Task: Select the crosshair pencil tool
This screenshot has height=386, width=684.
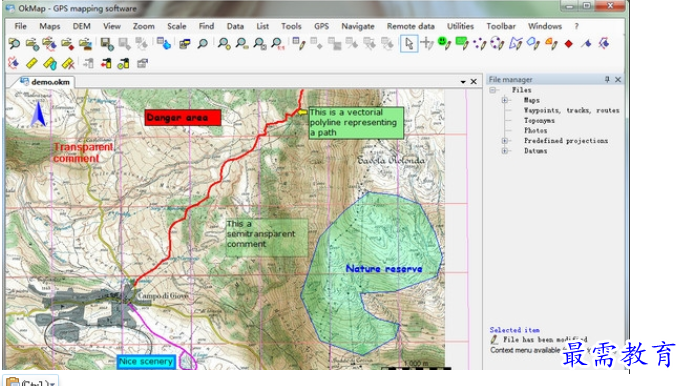Action: [x=427, y=43]
